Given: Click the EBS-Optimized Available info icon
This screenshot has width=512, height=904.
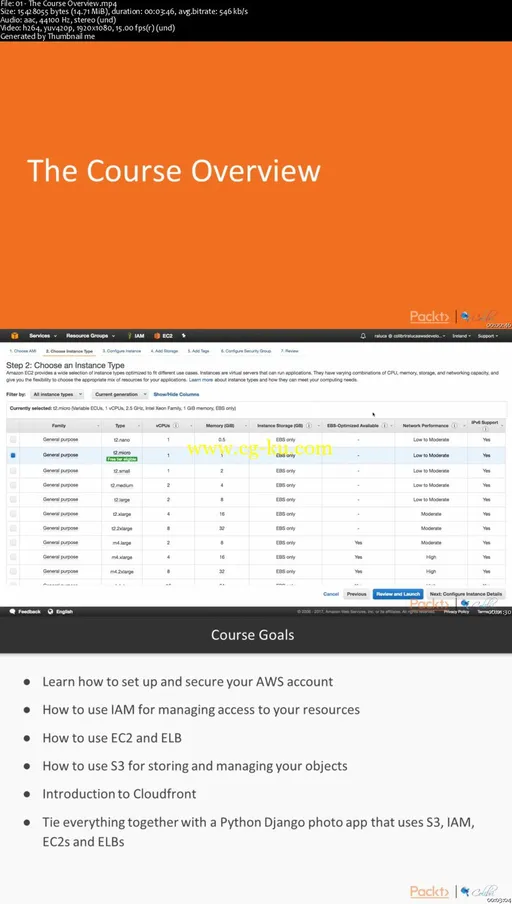Looking at the screenshot, I should [383, 425].
